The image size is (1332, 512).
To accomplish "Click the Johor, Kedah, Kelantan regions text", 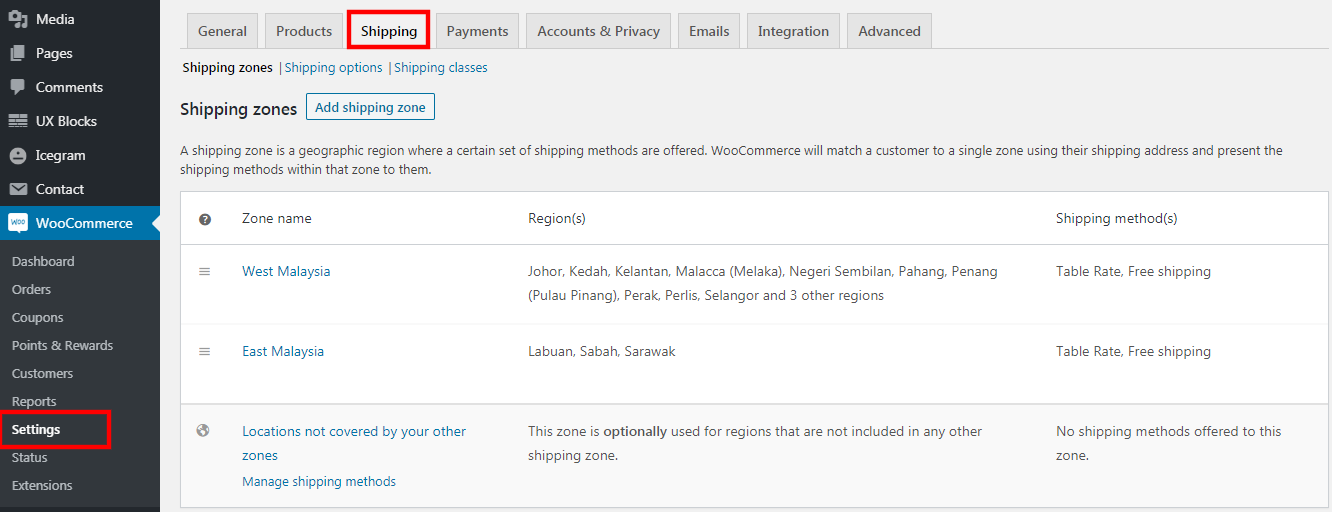I will (x=763, y=283).
